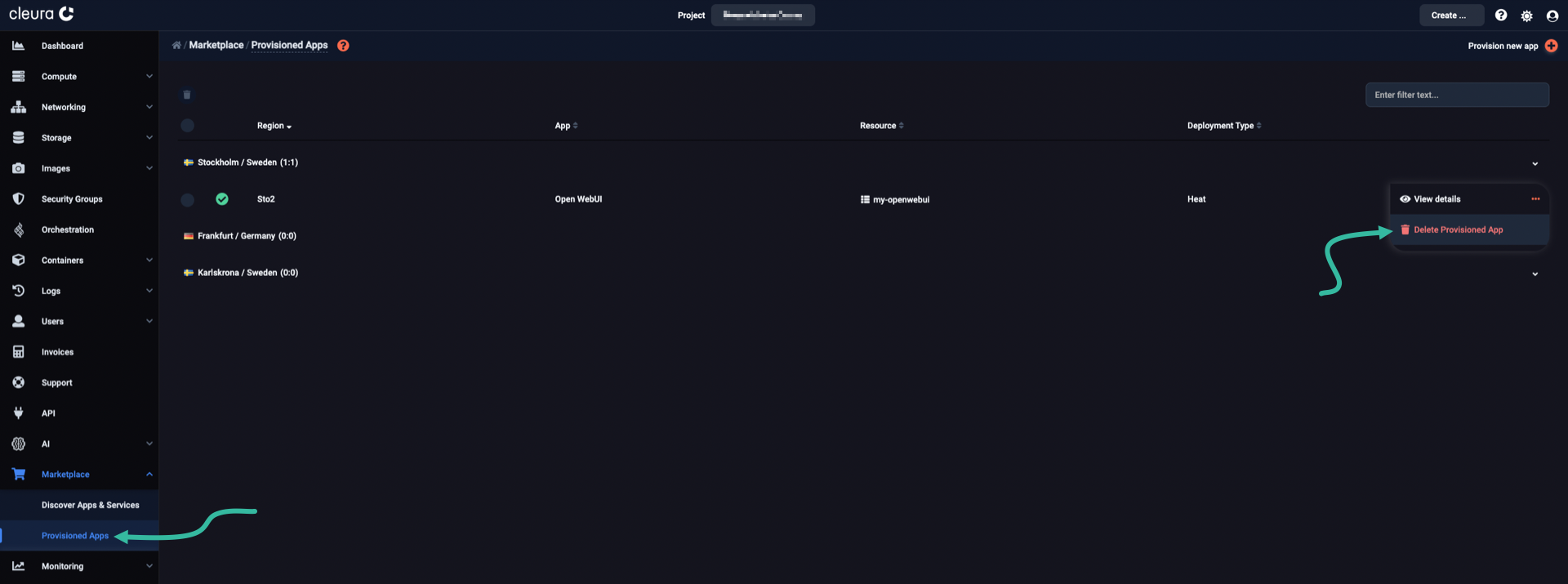Open the Dashboard icon in sidebar
The height and width of the screenshot is (584, 1568).
pyautogui.click(x=18, y=46)
